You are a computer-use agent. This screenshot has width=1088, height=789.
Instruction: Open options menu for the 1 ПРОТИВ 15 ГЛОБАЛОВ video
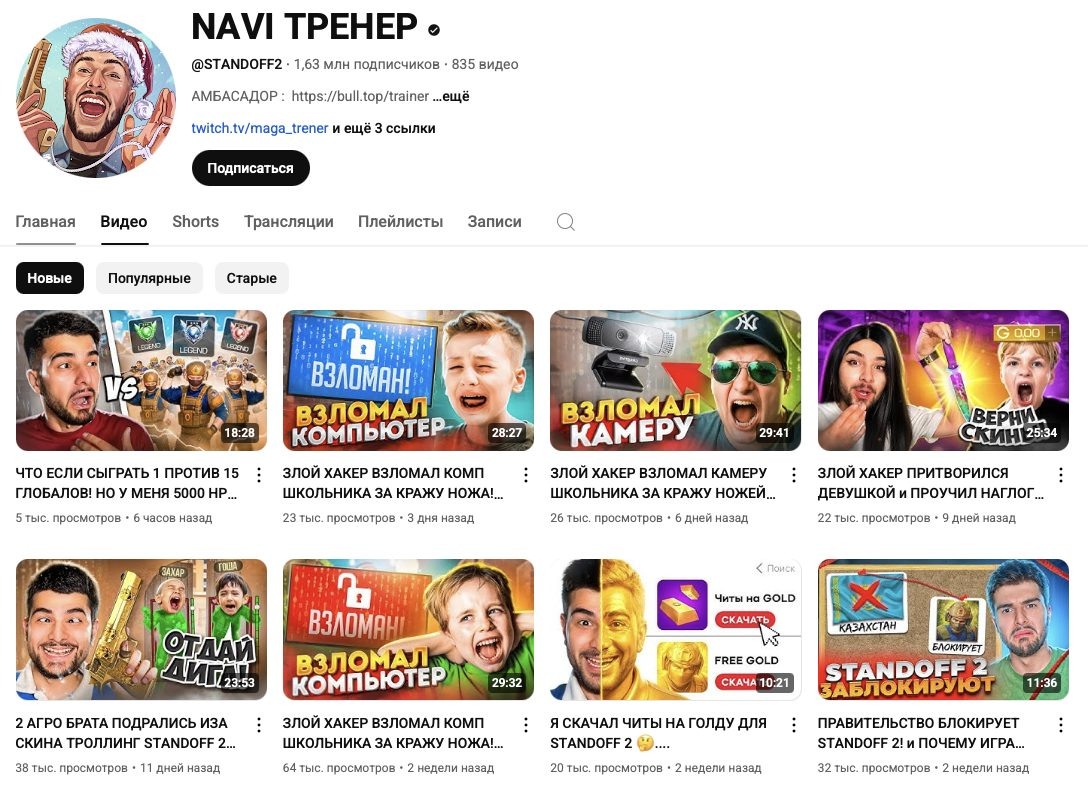259,475
